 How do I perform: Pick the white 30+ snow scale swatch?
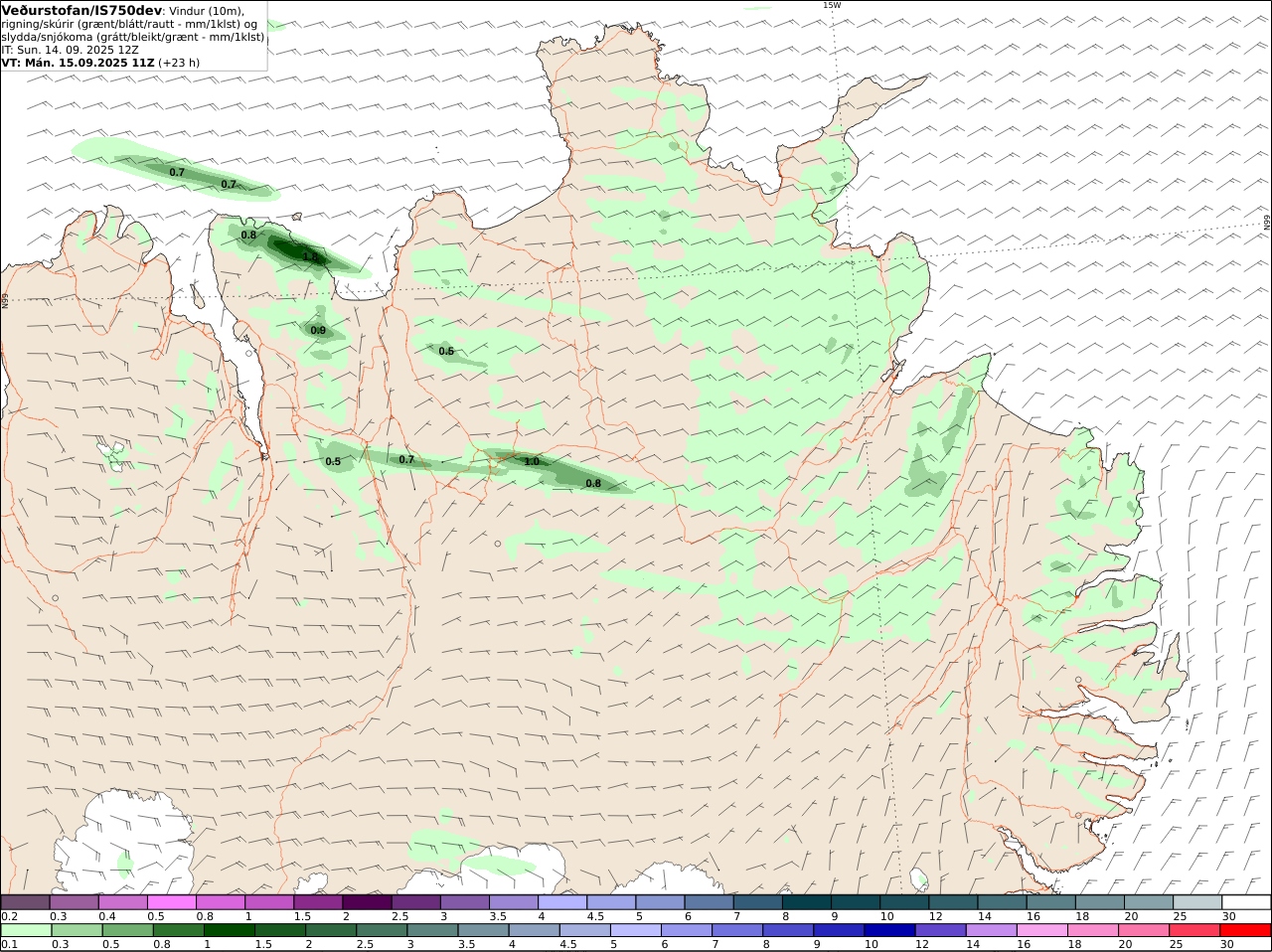(1244, 902)
